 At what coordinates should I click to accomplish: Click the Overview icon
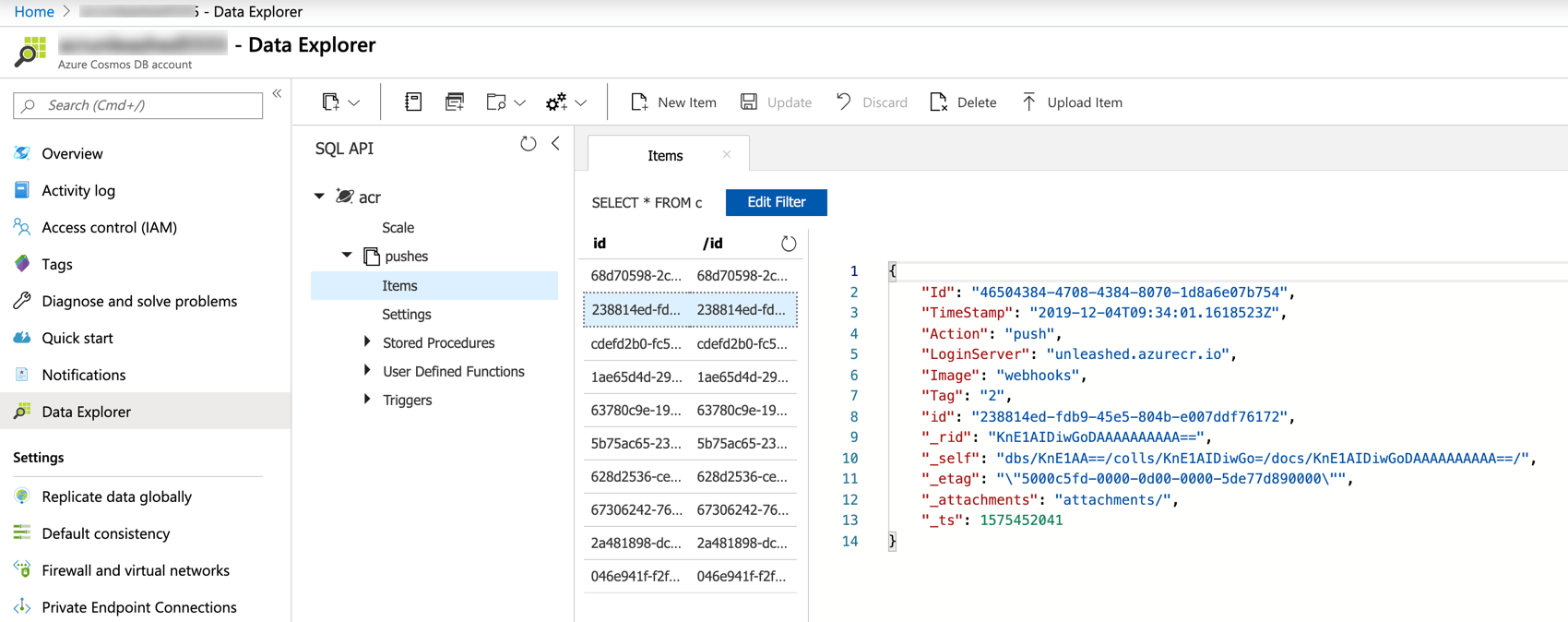click(x=22, y=153)
